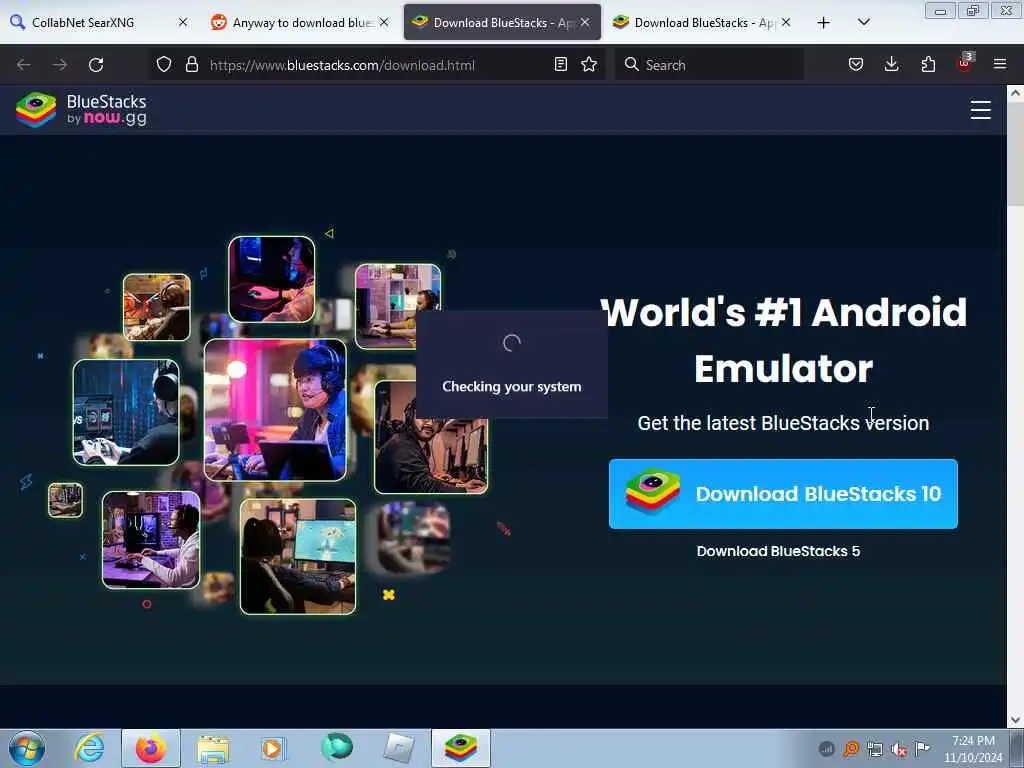
Task: Click the center gamer with headset image
Action: (275, 410)
